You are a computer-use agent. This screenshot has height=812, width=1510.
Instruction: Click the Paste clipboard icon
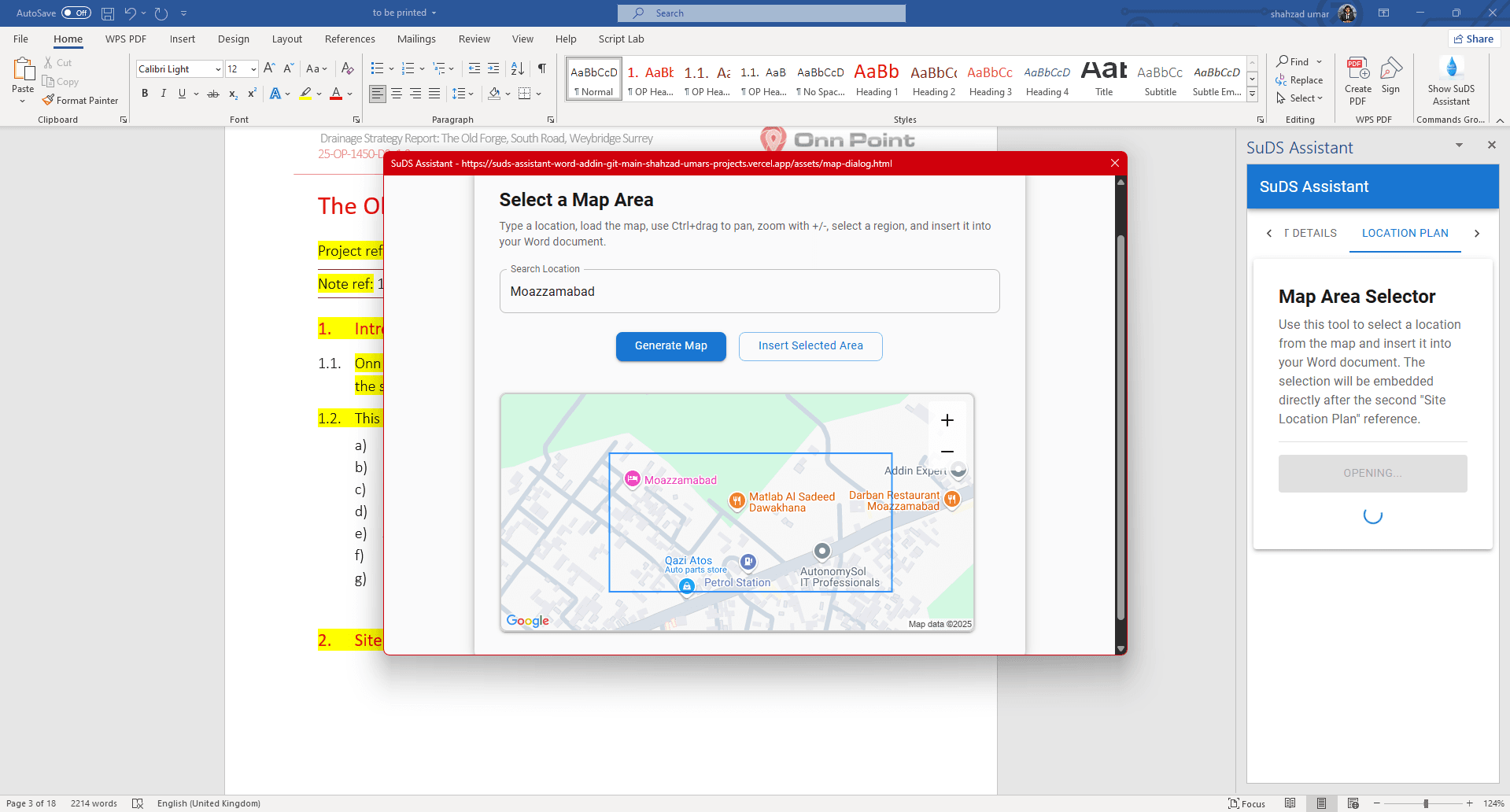[x=23, y=70]
